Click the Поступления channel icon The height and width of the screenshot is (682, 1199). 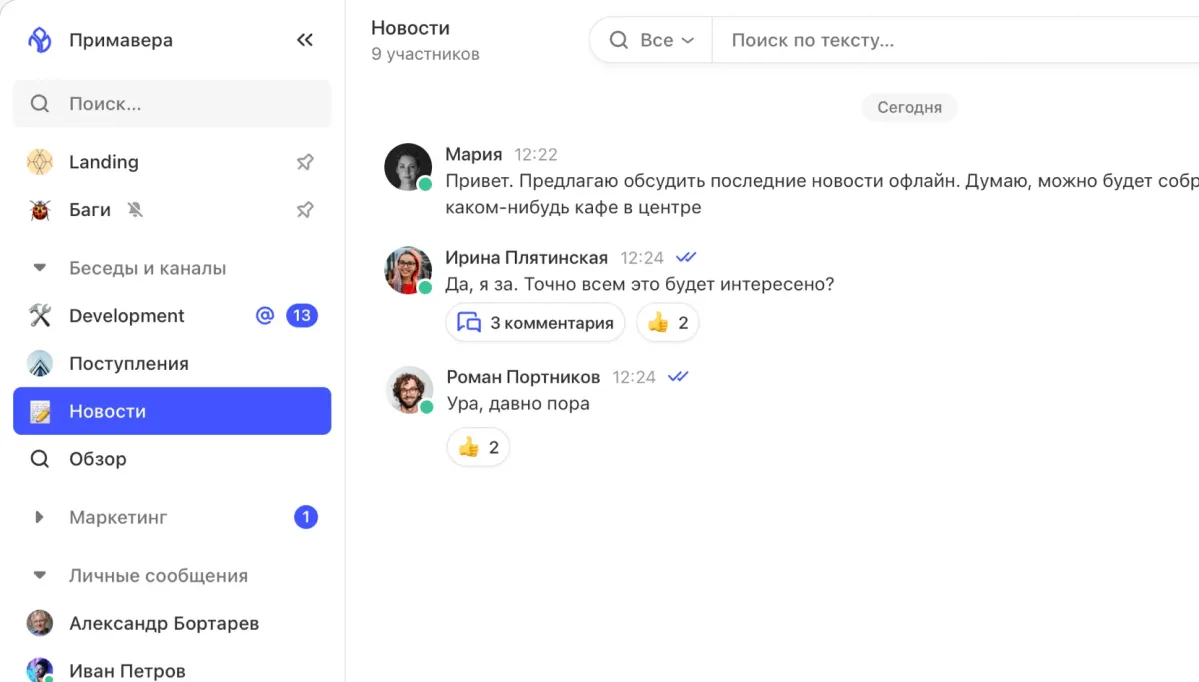click(38, 363)
